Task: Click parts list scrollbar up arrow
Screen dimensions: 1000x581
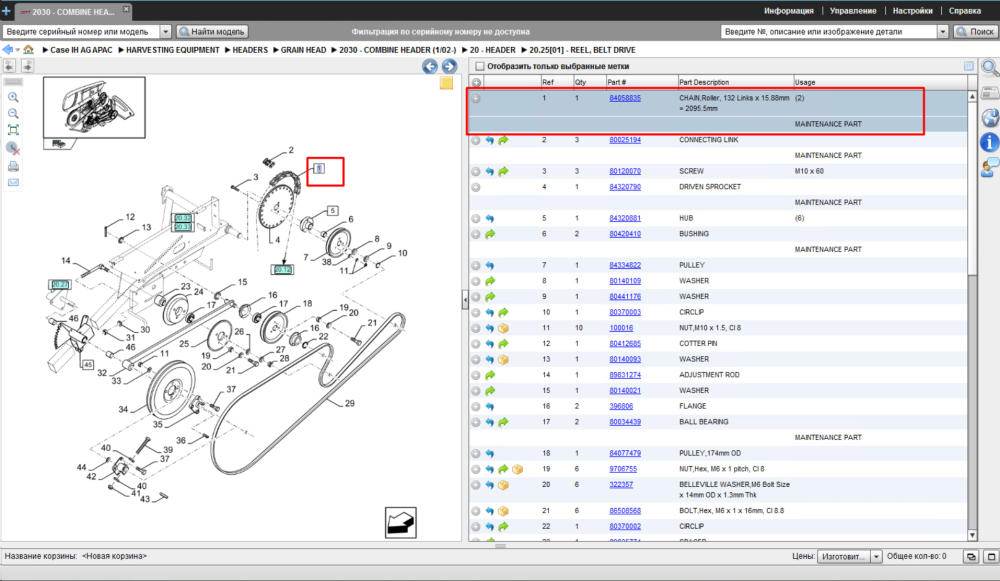Action: coord(972,96)
